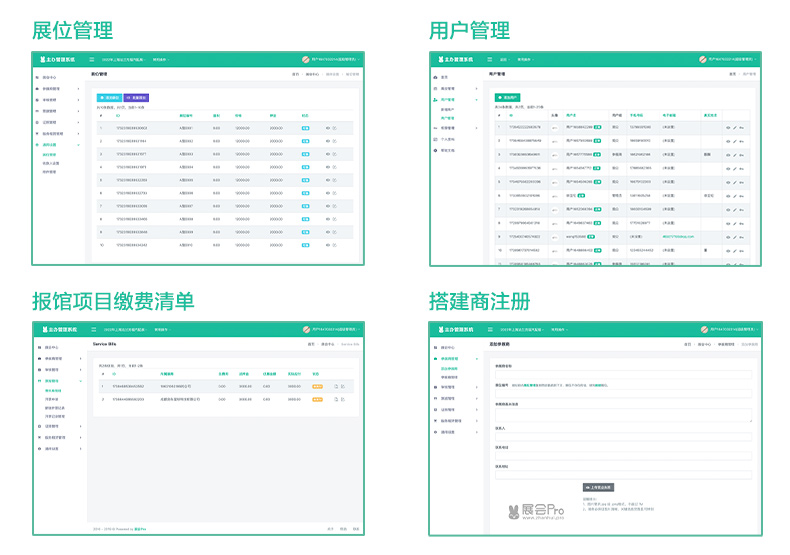
Task: Open the event dropdown in 报馆项目缴费清单 header
Action: (x=125, y=329)
